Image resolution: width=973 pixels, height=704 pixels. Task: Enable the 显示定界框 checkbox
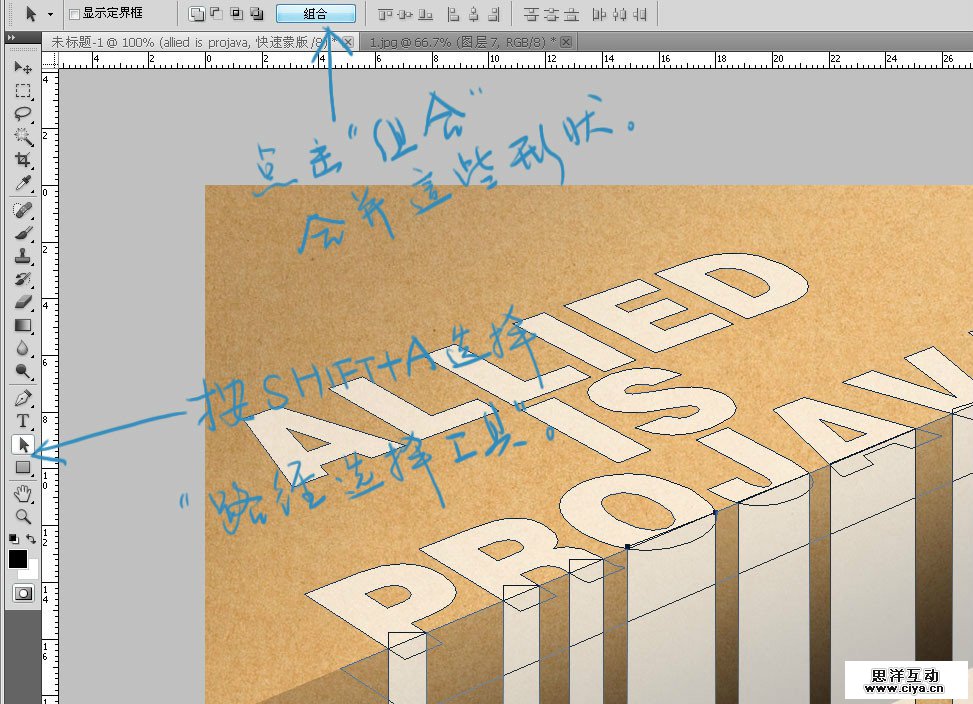[74, 14]
